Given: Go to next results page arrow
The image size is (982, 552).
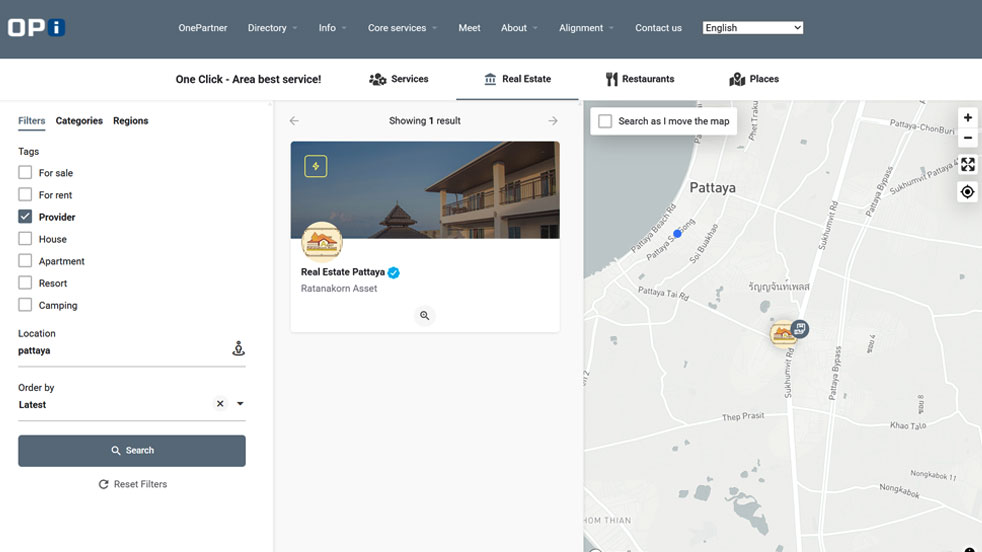Looking at the screenshot, I should coord(553,121).
